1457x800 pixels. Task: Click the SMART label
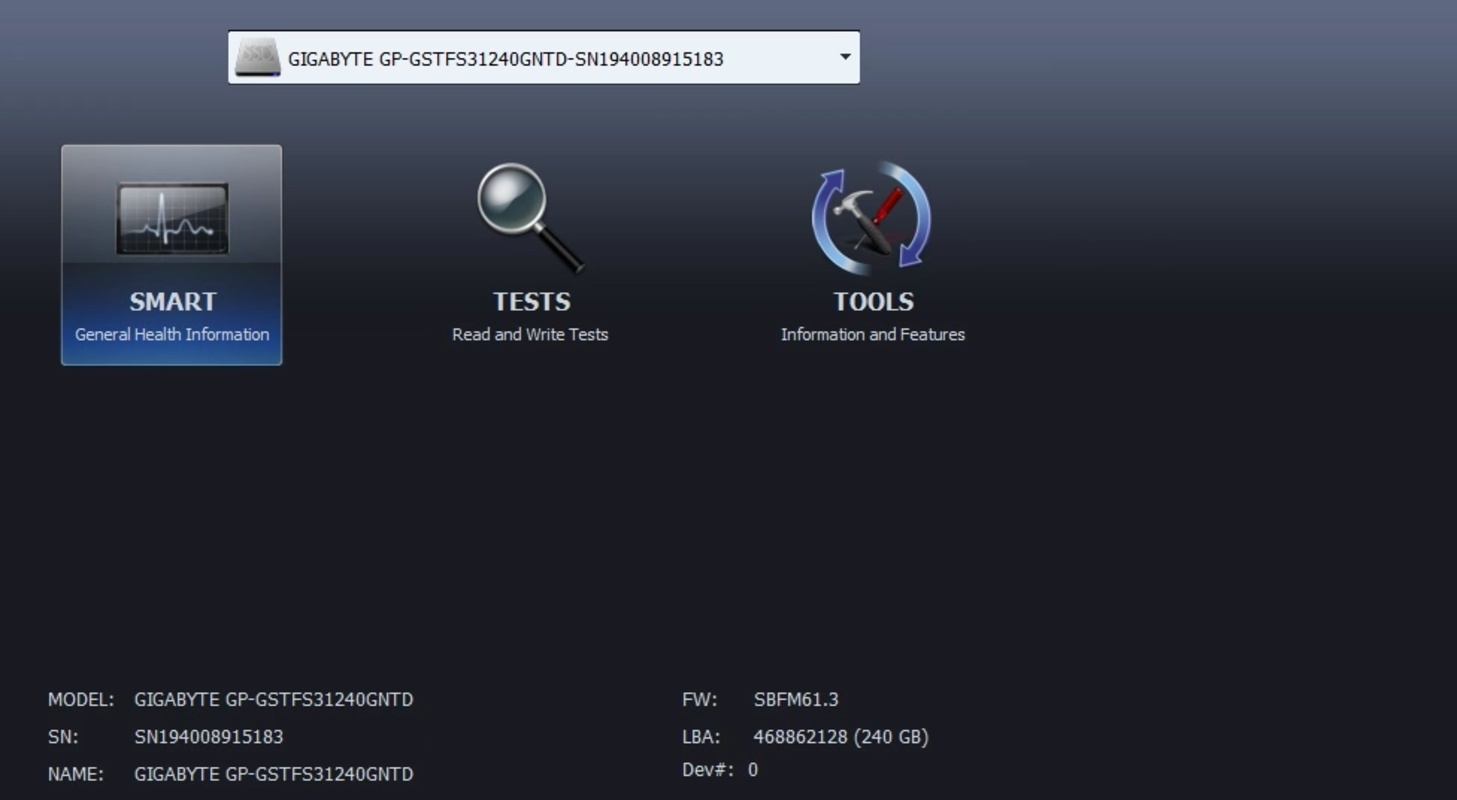tap(172, 302)
